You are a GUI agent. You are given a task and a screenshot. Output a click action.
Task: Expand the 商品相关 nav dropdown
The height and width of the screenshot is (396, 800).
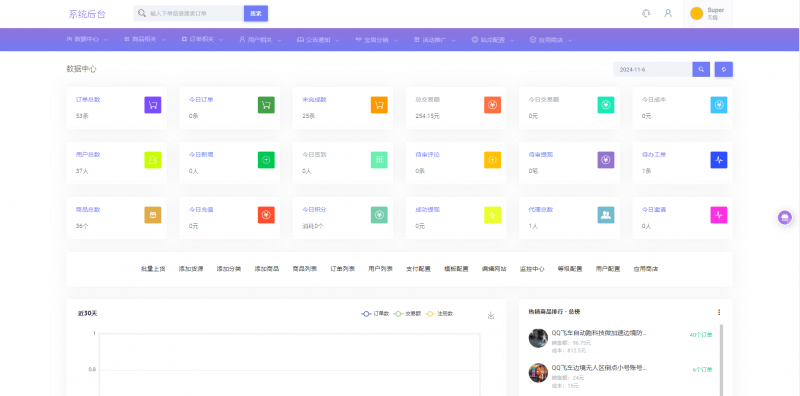pos(145,39)
